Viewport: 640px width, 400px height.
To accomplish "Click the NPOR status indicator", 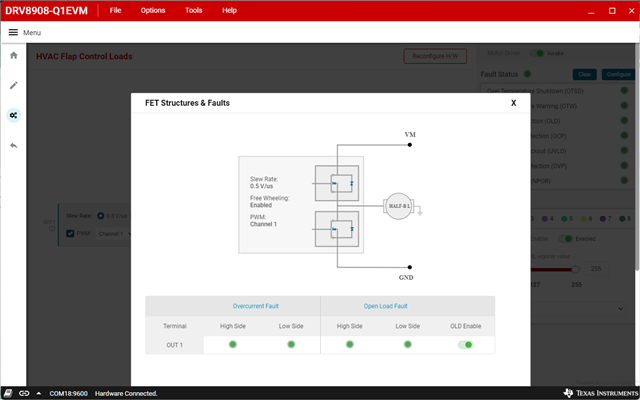I will pyautogui.click(x=624, y=180).
